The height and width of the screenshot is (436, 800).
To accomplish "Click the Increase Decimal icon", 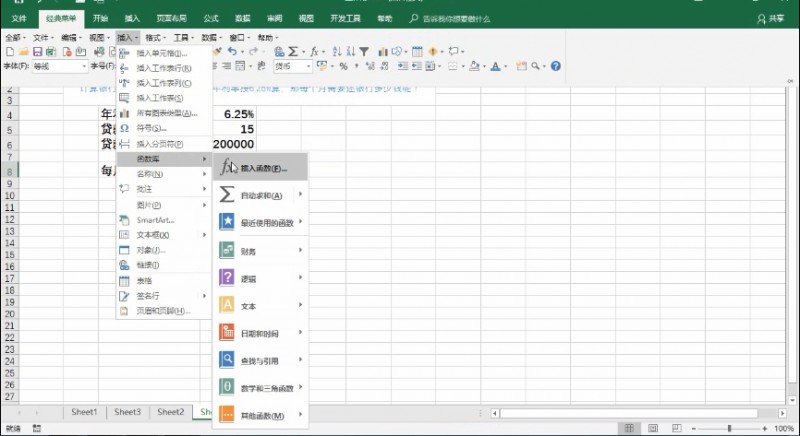I will coord(370,66).
